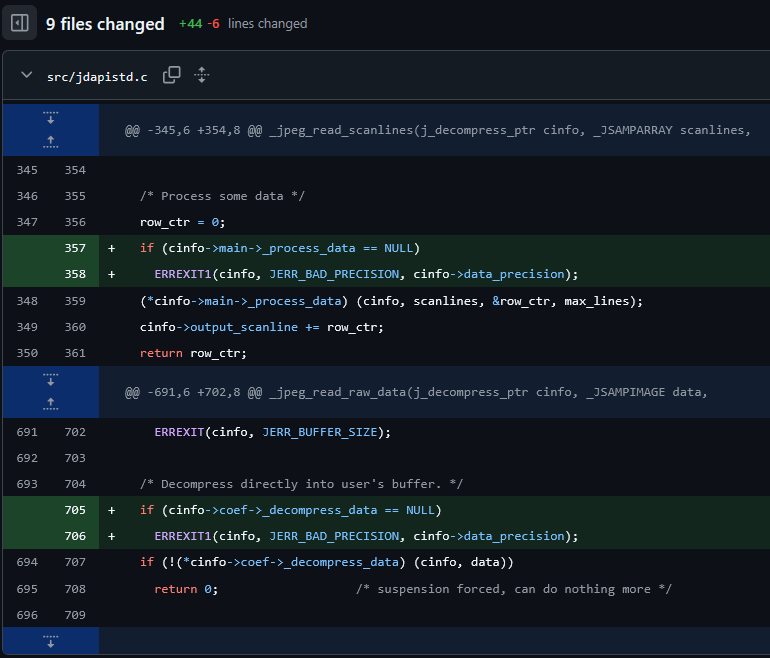Expand down above the -345,6 hunk
The image size is (770, 658).
point(50,118)
